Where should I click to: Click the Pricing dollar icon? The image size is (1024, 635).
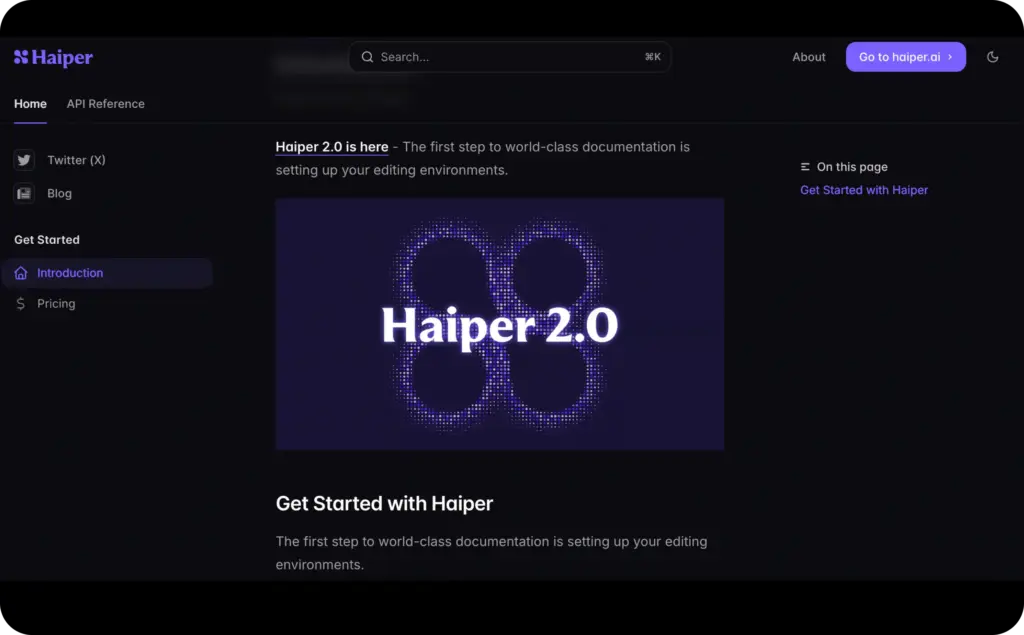click(21, 304)
